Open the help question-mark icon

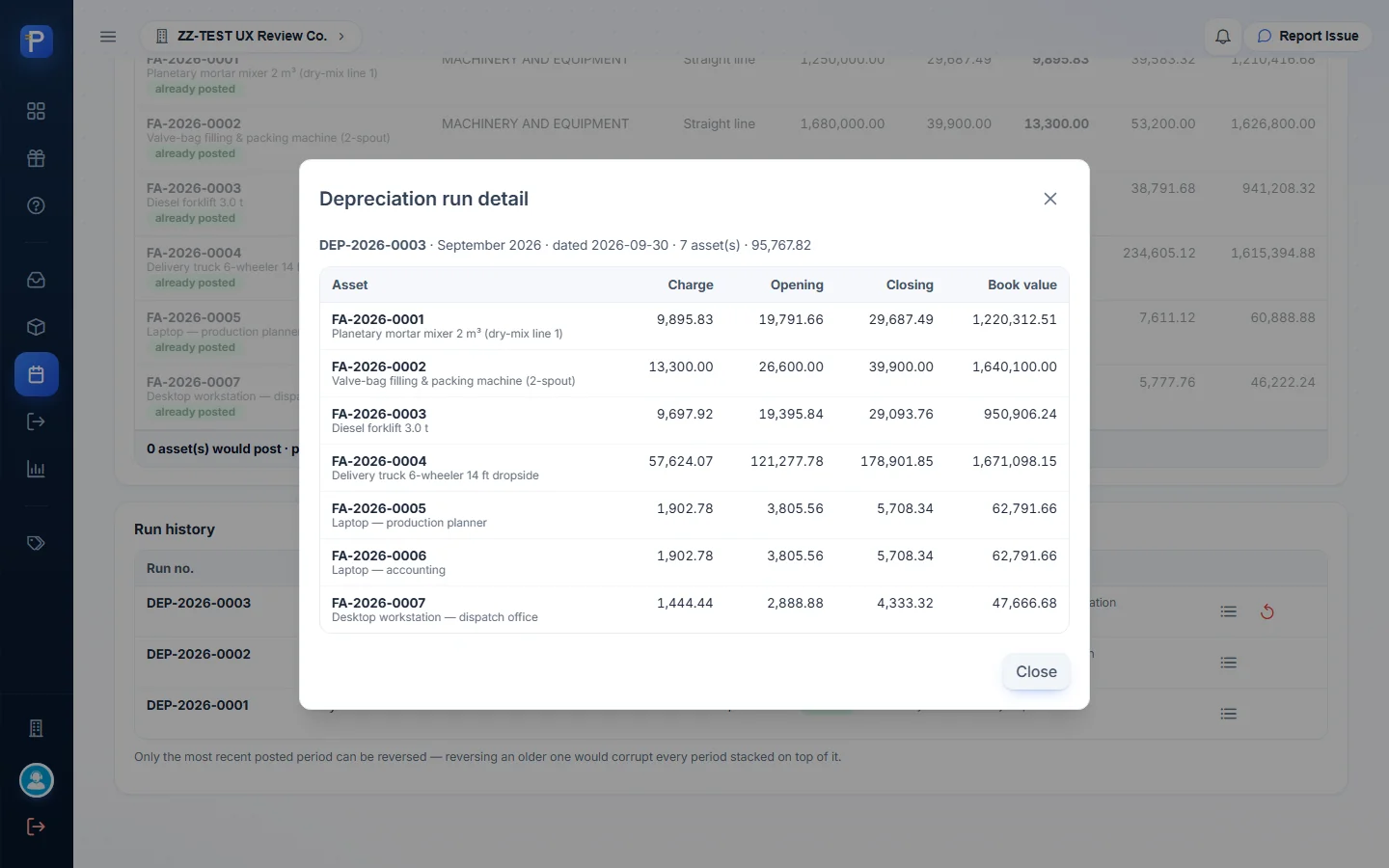tap(37, 205)
